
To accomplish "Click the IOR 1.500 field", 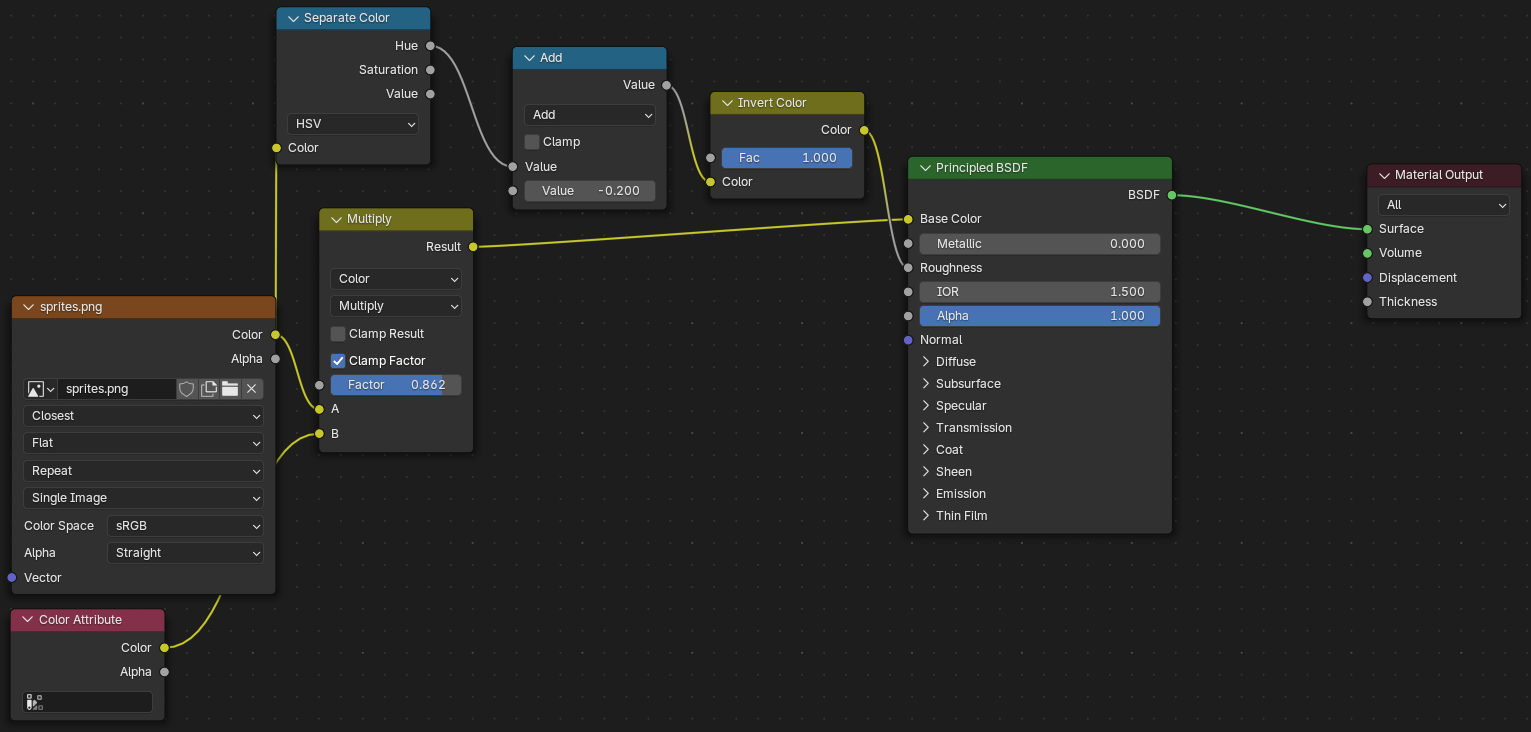I will pyautogui.click(x=1040, y=292).
